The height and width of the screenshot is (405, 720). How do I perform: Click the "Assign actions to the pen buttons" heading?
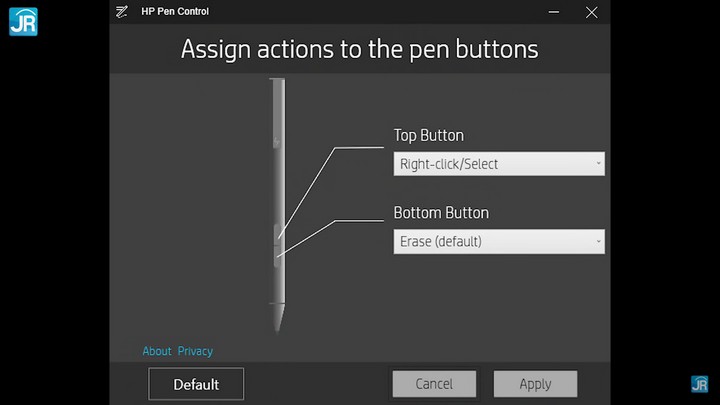tap(359, 49)
